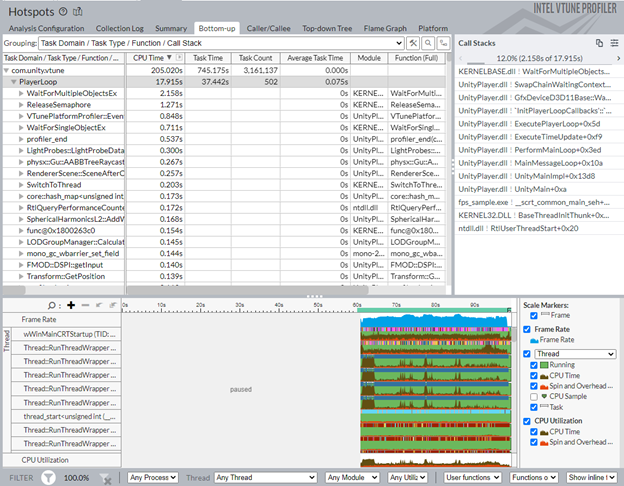Click the timeline zoom-in plus icon
Viewport: 624px width, 486px height.
click(71, 305)
